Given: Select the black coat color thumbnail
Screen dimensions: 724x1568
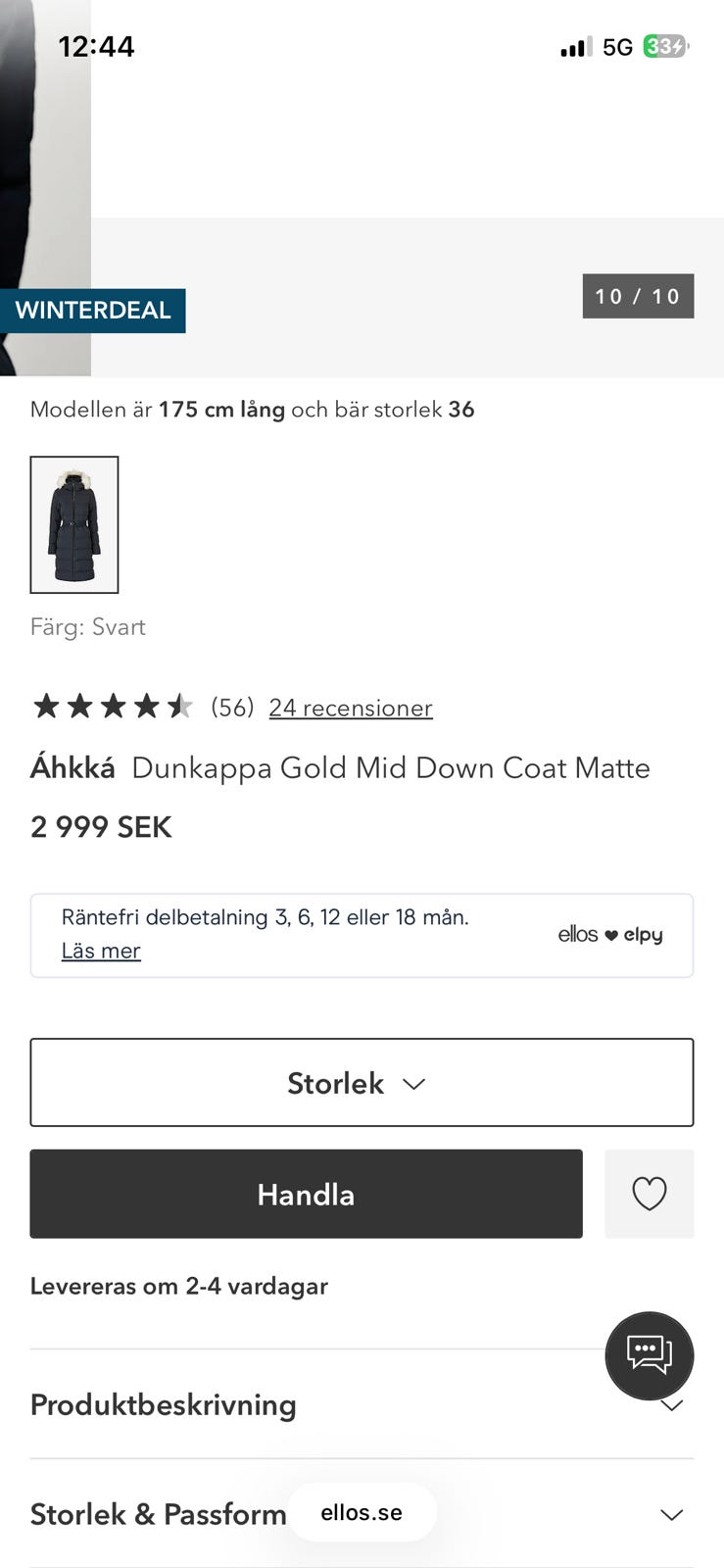Looking at the screenshot, I should coord(74,524).
